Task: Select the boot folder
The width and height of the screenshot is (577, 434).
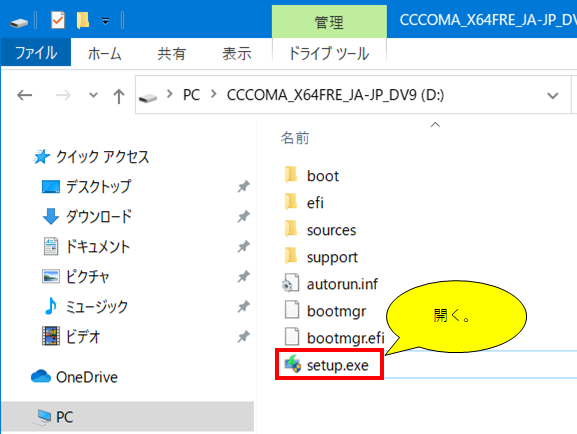Action: tap(323, 176)
